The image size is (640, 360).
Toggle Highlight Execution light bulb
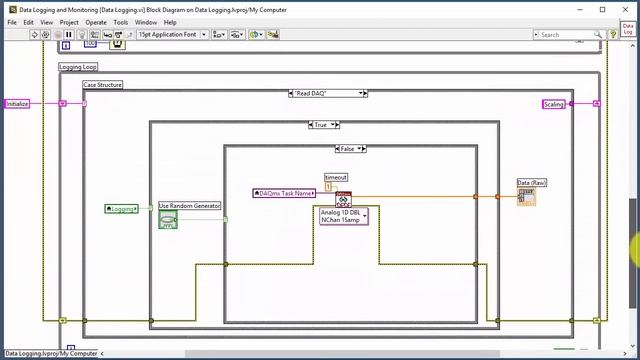click(x=82, y=35)
